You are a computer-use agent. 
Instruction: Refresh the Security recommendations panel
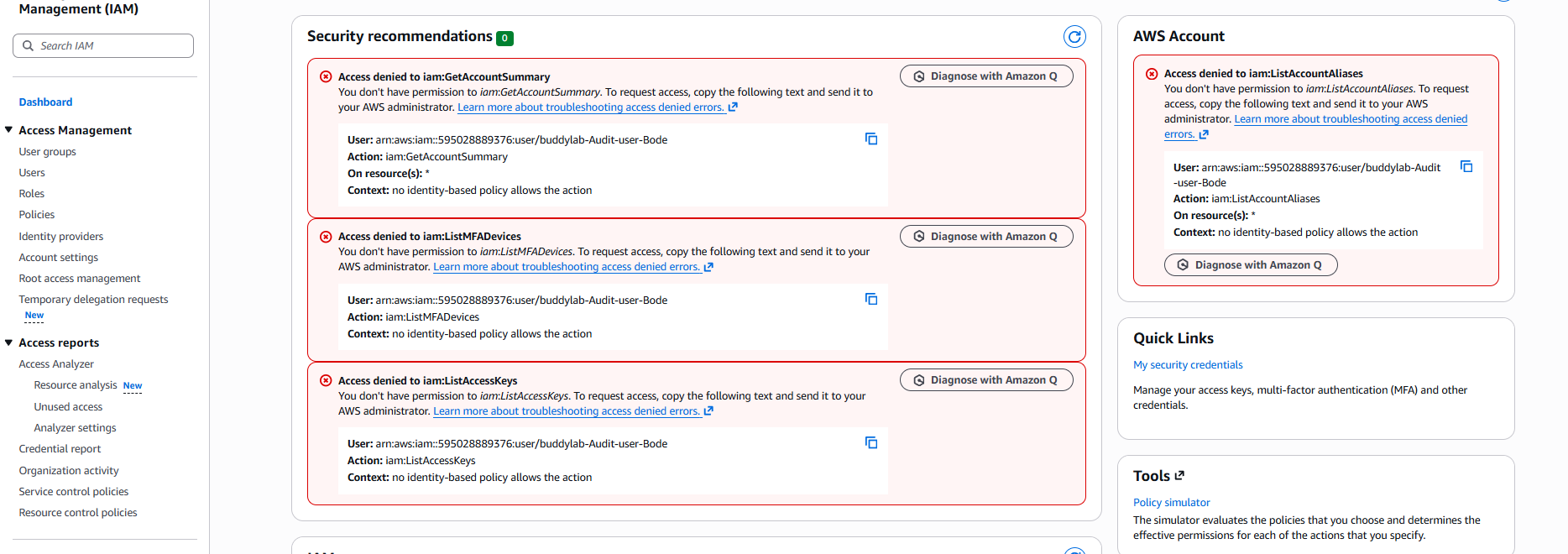[1074, 36]
